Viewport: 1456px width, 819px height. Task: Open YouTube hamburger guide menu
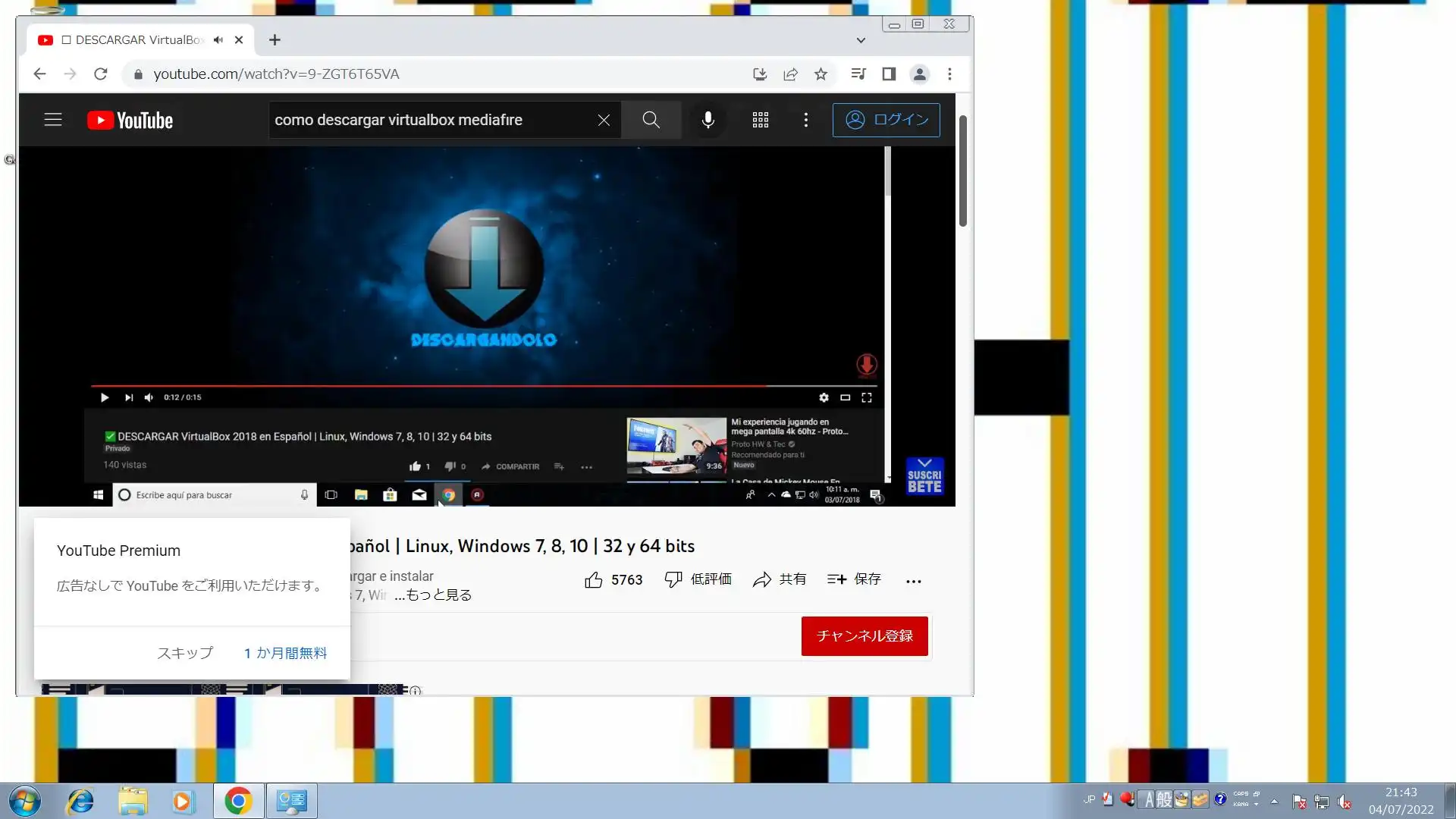pos(52,120)
